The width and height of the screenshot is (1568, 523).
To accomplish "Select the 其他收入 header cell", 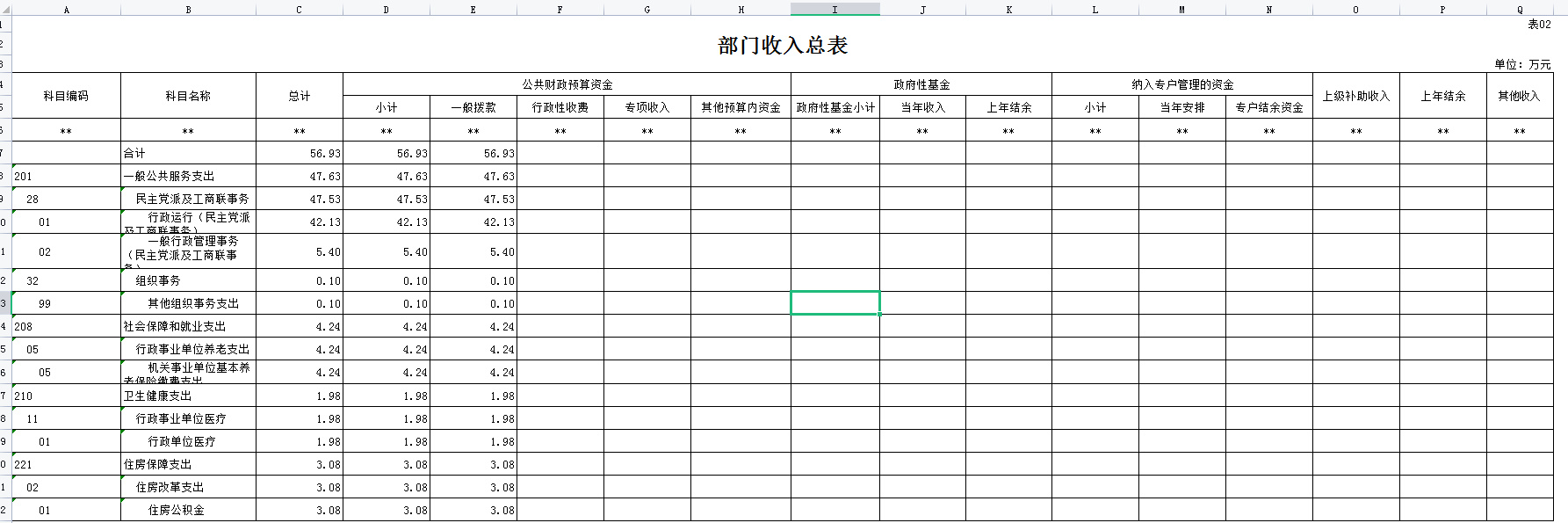I will (x=1519, y=96).
